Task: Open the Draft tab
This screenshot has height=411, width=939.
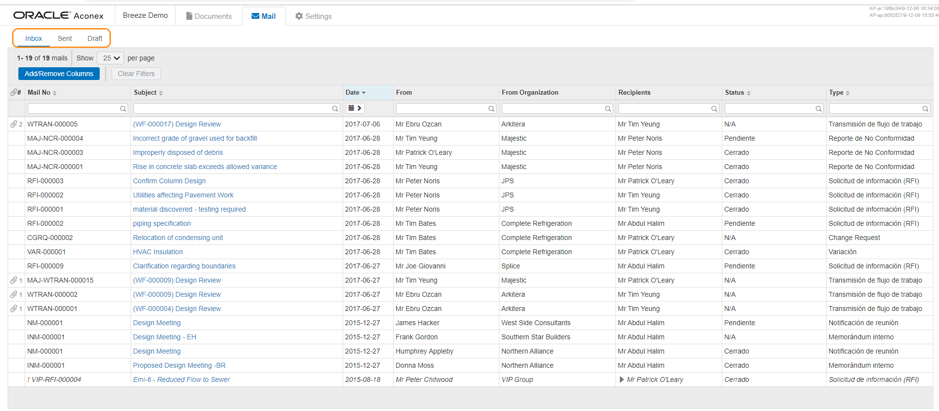Action: [x=95, y=38]
